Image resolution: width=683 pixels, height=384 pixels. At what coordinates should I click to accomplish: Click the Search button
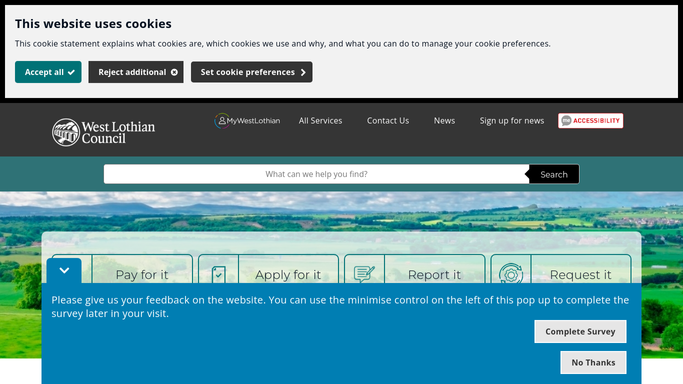click(x=554, y=174)
